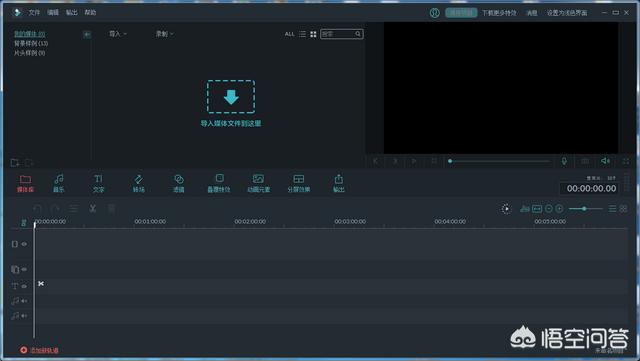Zoom in the timeline with plus icon
Viewport: 640px width, 361px height.
[559, 209]
